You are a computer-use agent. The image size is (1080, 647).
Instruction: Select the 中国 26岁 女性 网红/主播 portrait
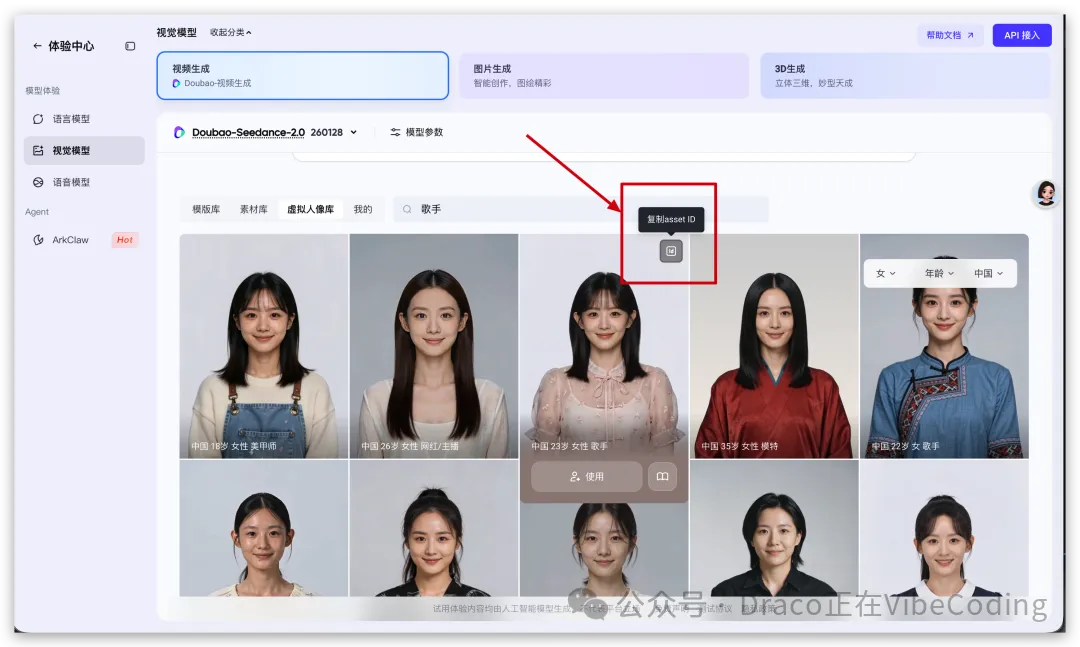(434, 346)
